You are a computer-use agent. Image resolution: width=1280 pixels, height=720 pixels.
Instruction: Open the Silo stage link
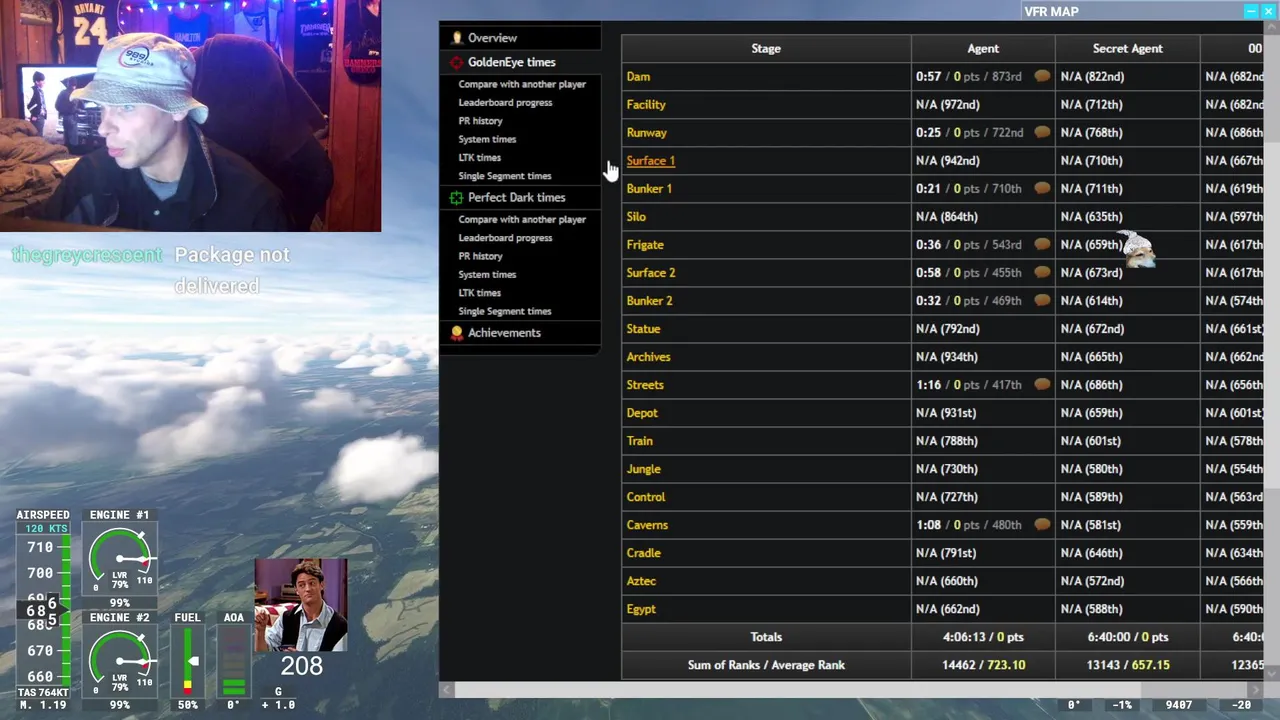pos(636,216)
